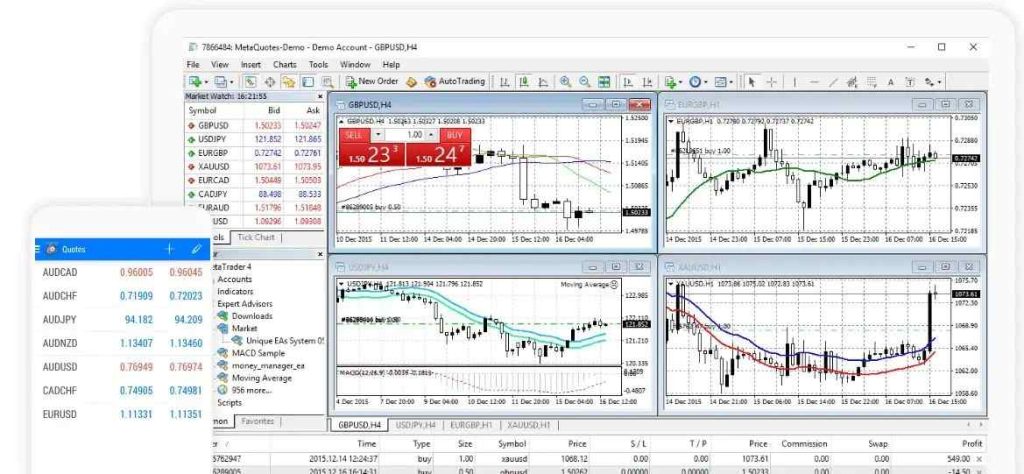Click the Zoom In magnifier icon
1024x474 pixels.
pos(566,82)
